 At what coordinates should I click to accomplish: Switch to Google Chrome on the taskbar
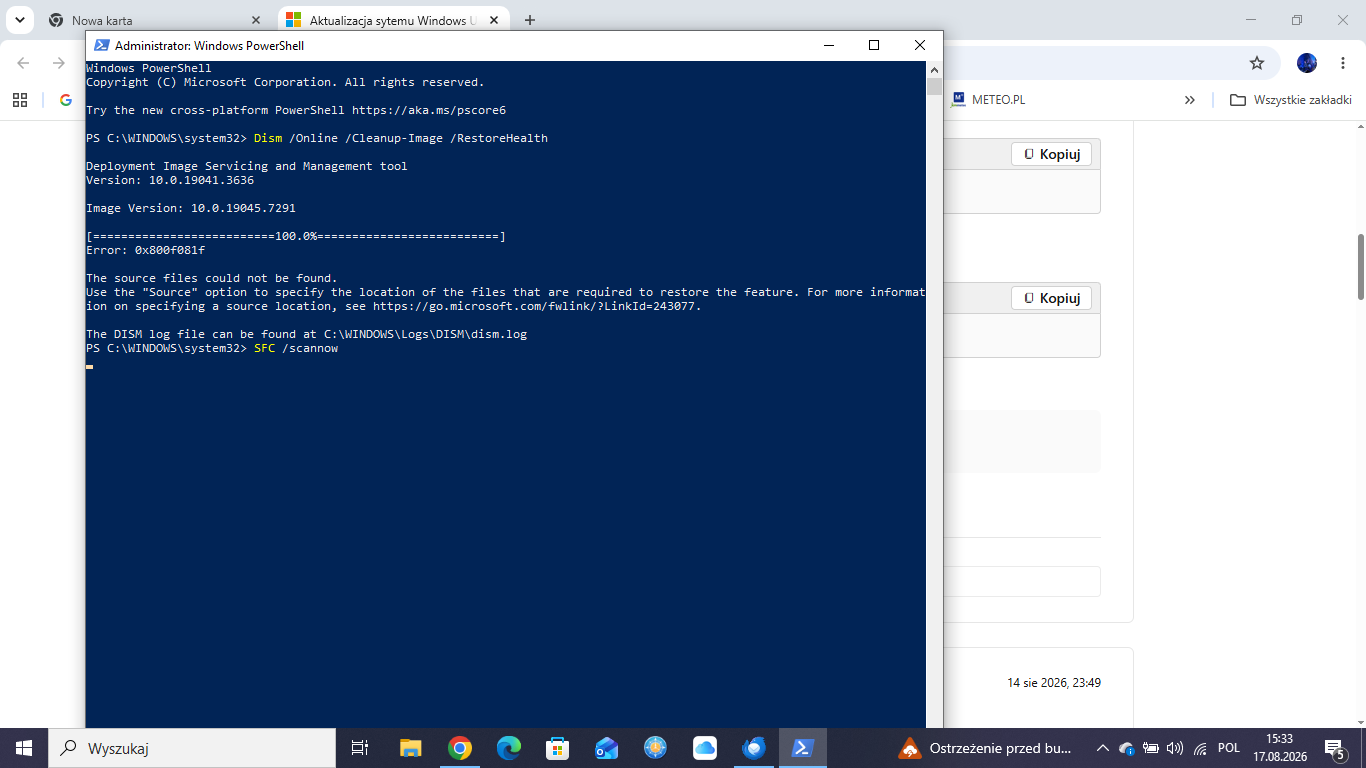pyautogui.click(x=460, y=748)
